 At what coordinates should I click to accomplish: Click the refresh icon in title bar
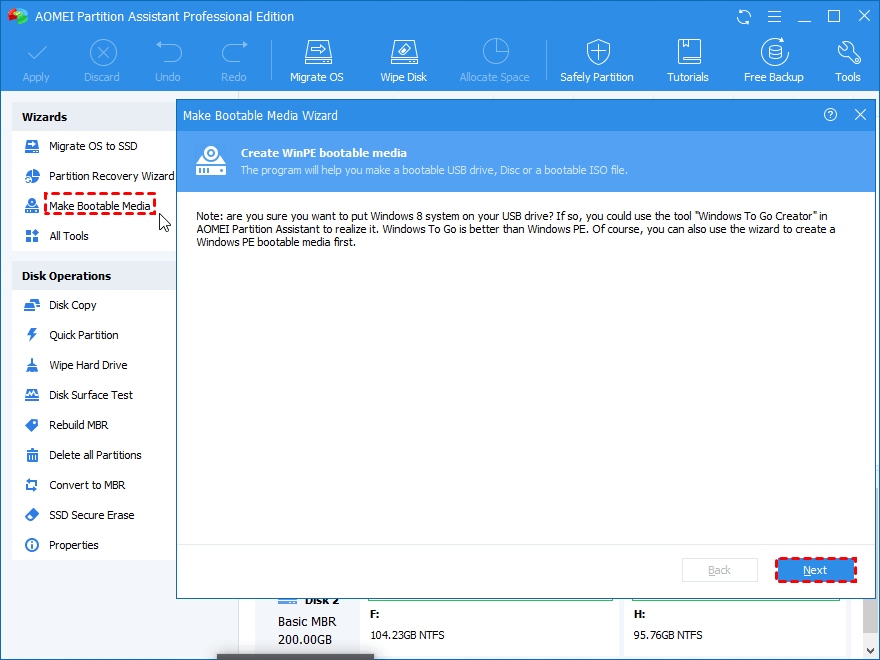coord(744,17)
